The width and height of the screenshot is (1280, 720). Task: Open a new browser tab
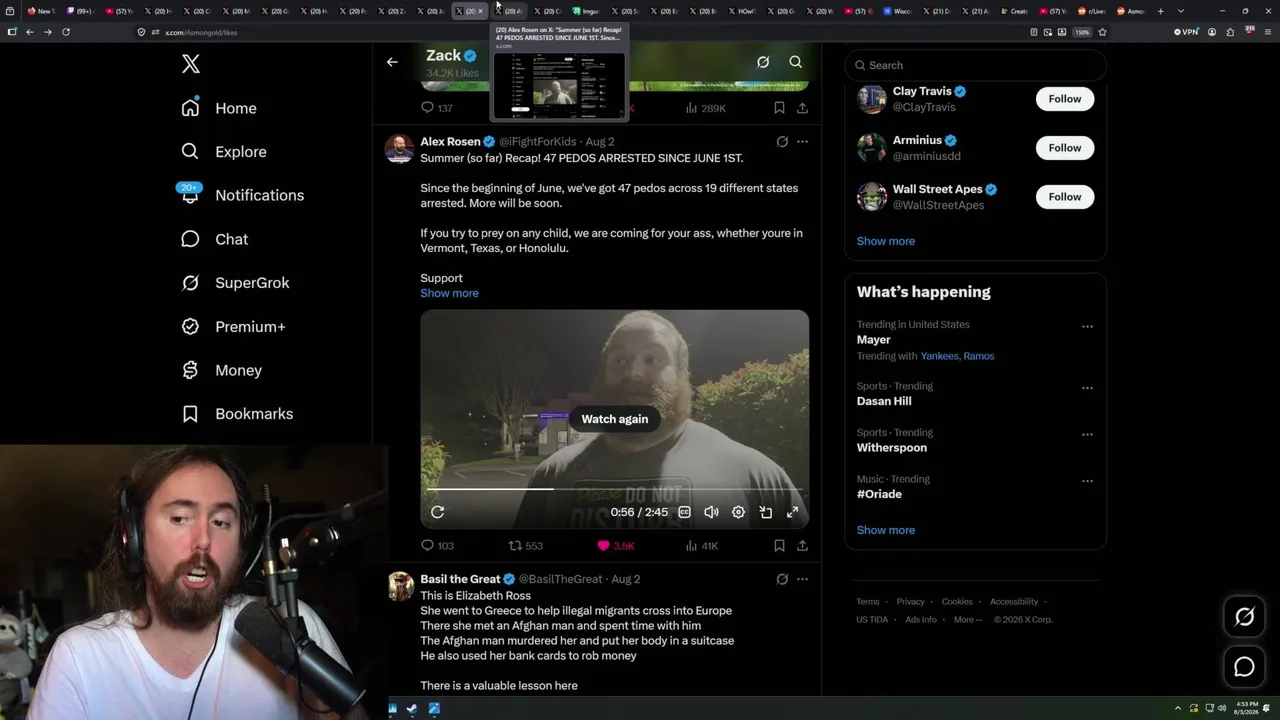(1161, 11)
